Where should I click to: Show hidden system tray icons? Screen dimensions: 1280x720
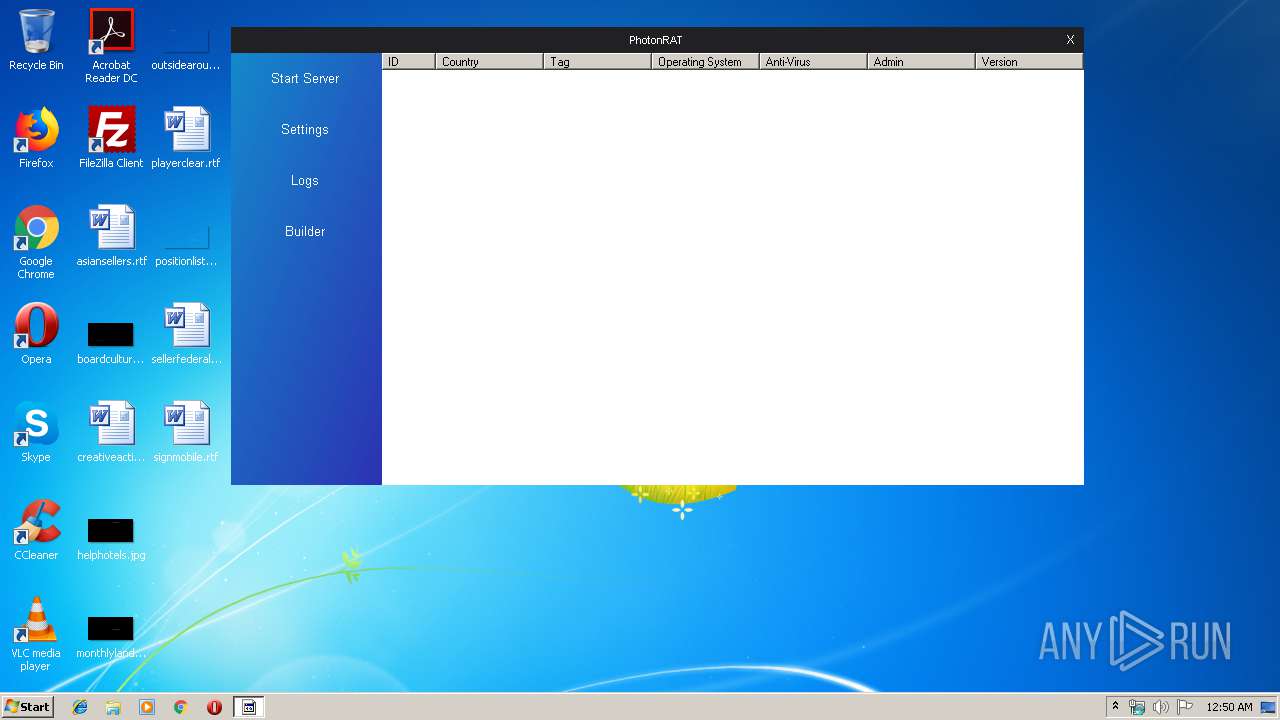[1116, 707]
